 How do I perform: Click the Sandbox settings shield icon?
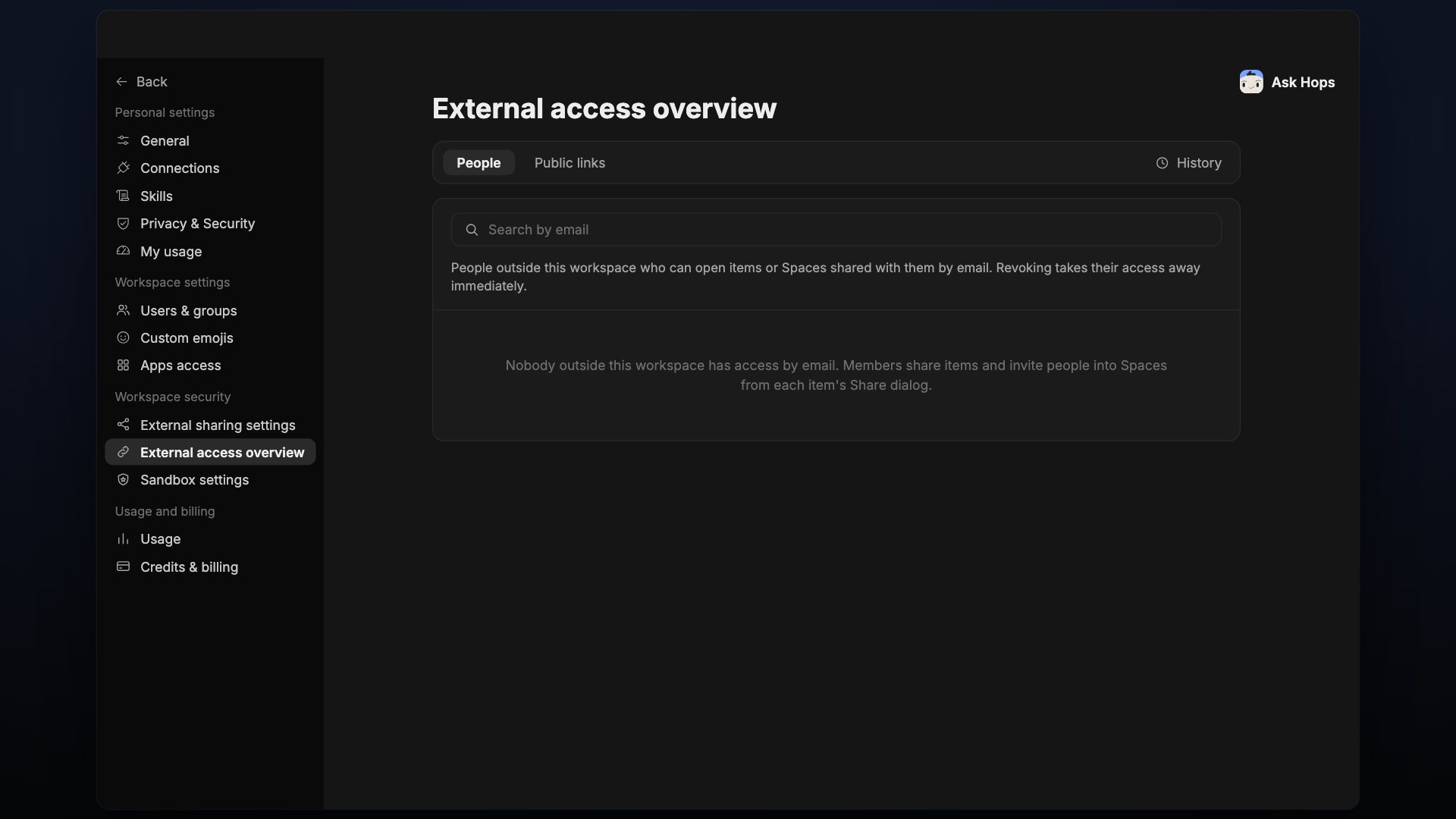pyautogui.click(x=123, y=480)
